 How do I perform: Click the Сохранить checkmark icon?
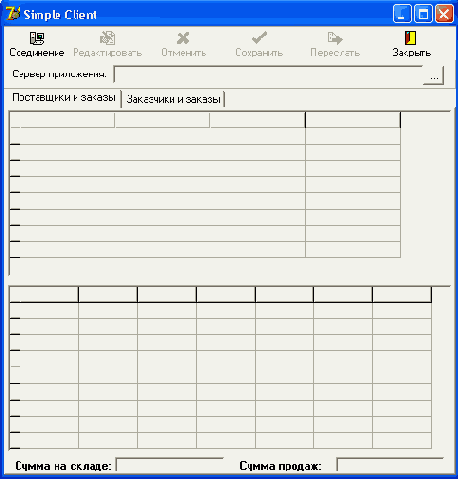[259, 38]
